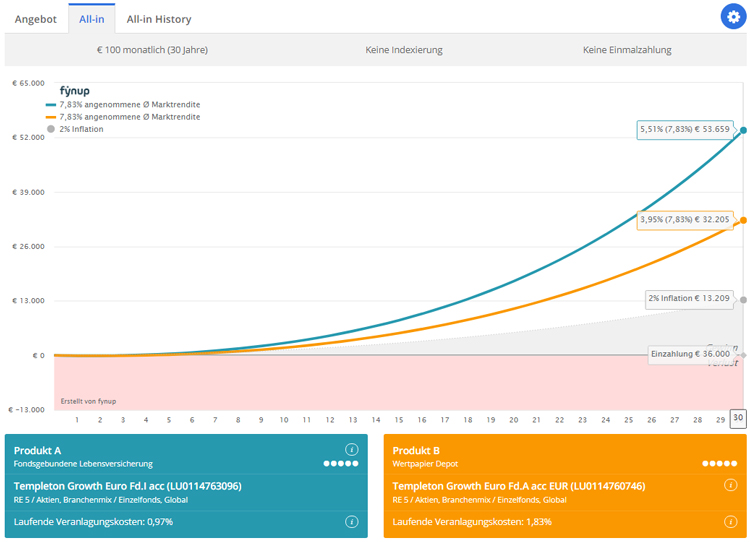The height and width of the screenshot is (542, 750).
Task: Click the € 39.000 y-axis label
Action: (x=28, y=192)
